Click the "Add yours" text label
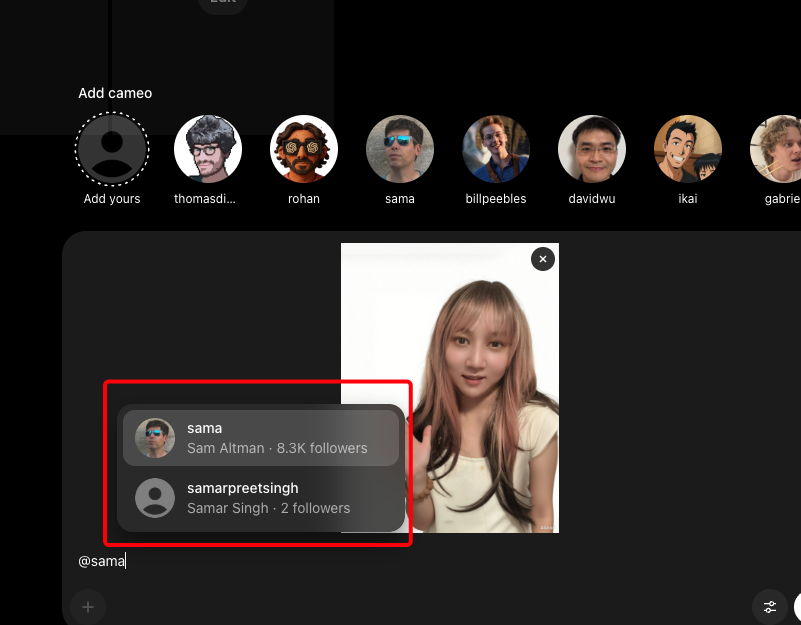801x625 pixels. 112,199
